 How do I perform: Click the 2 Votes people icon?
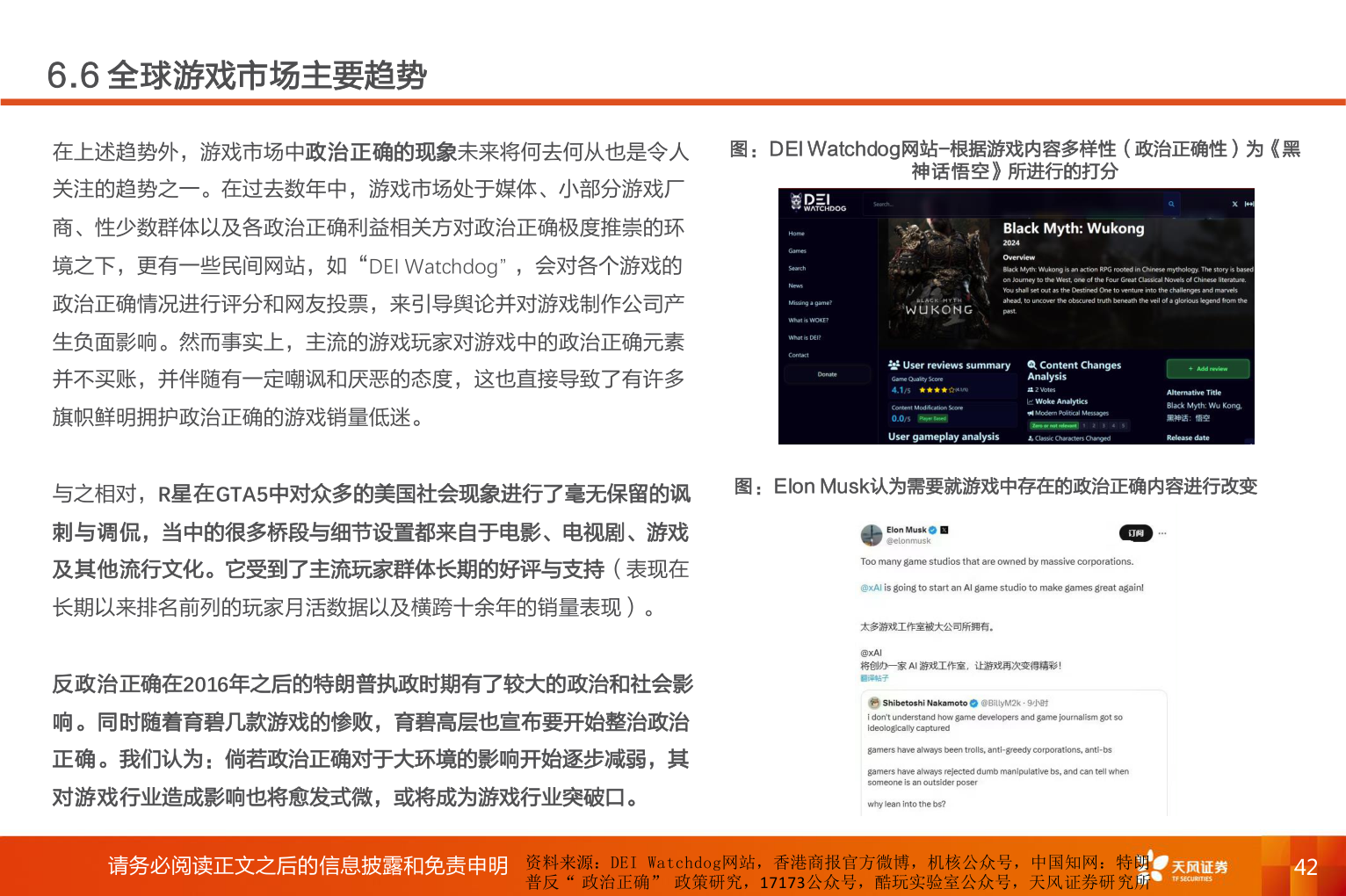(1031, 389)
